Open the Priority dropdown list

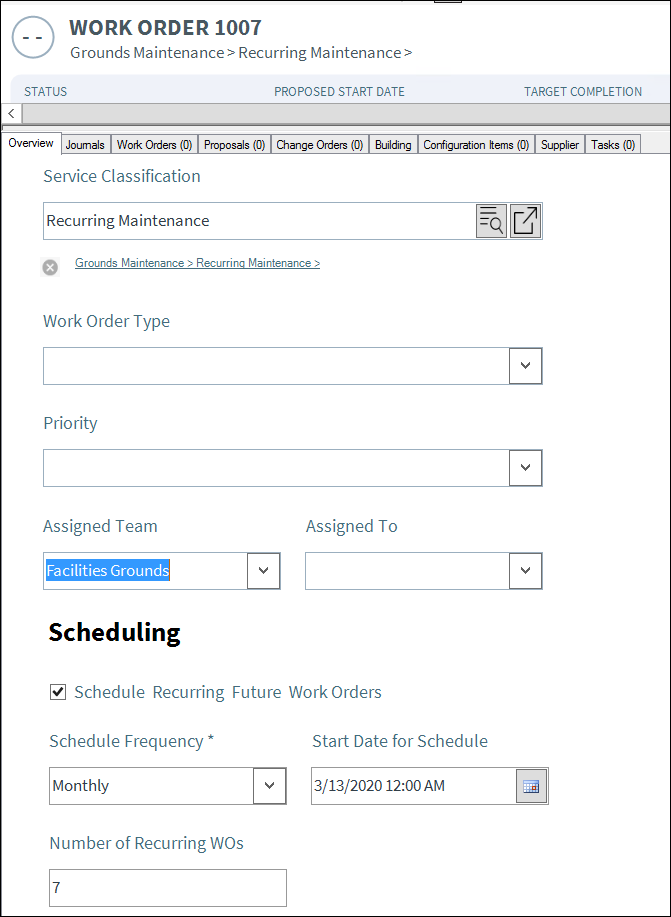click(525, 468)
